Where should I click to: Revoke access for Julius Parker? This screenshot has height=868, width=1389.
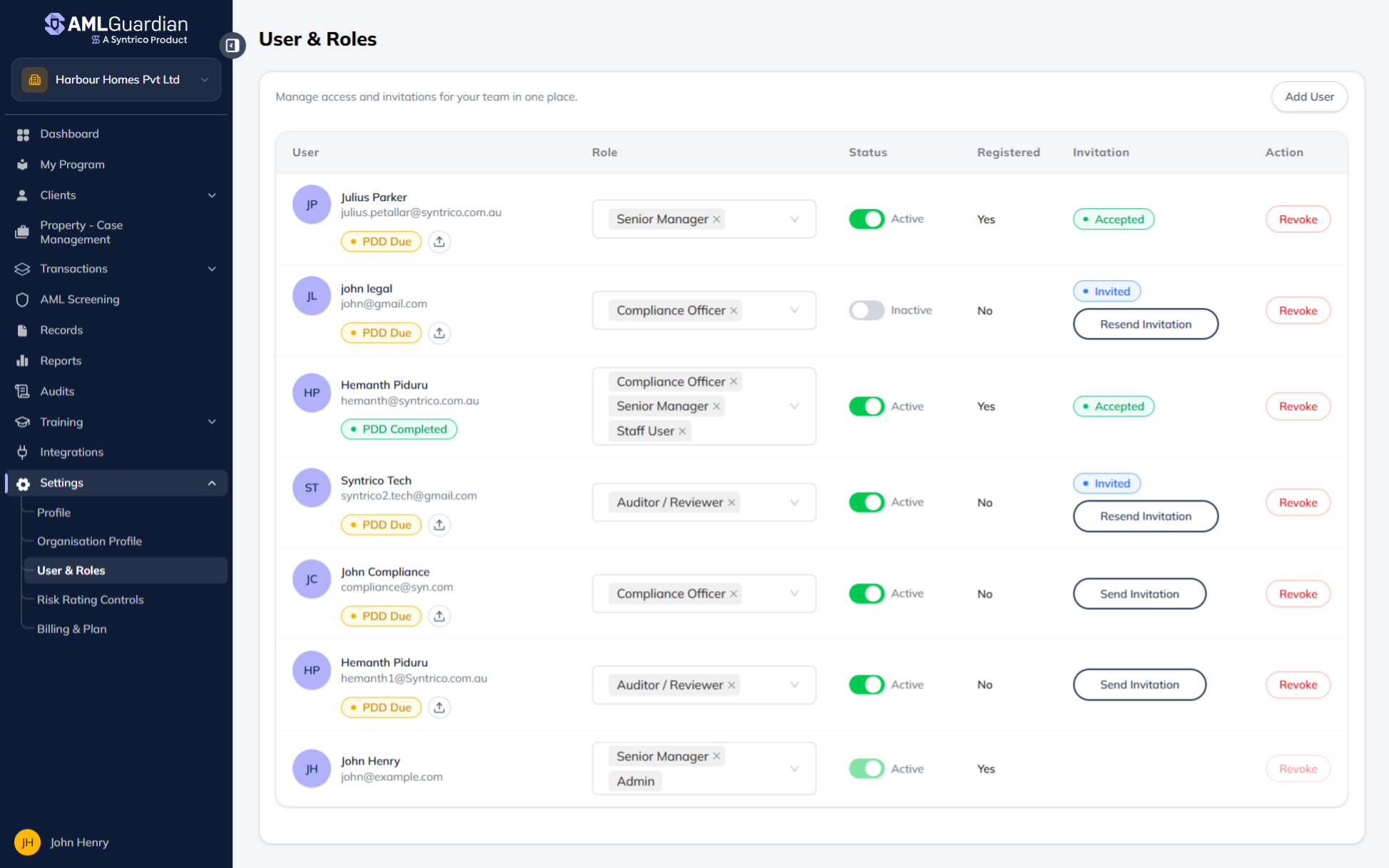click(x=1298, y=219)
